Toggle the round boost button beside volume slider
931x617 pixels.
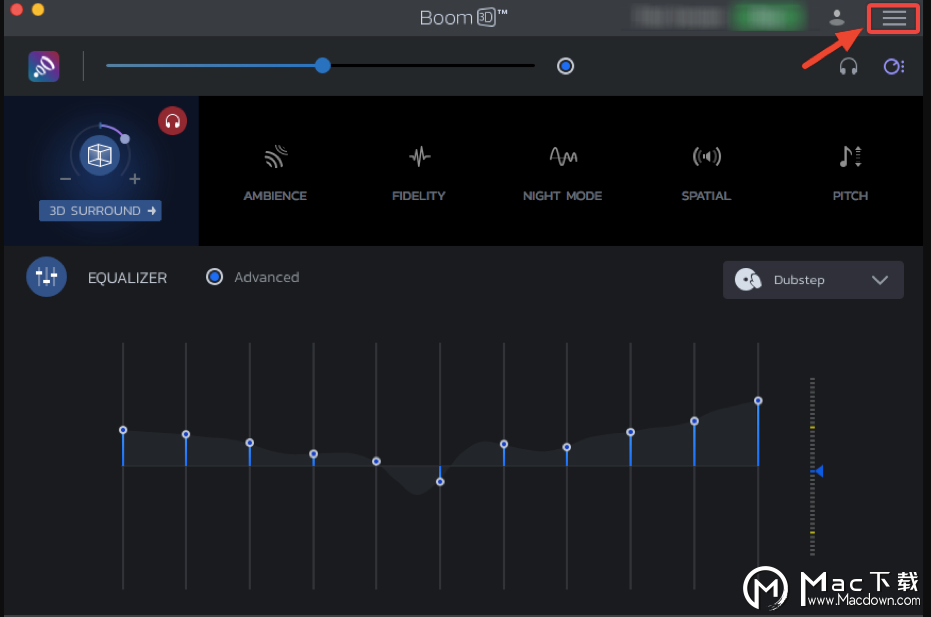coord(565,66)
